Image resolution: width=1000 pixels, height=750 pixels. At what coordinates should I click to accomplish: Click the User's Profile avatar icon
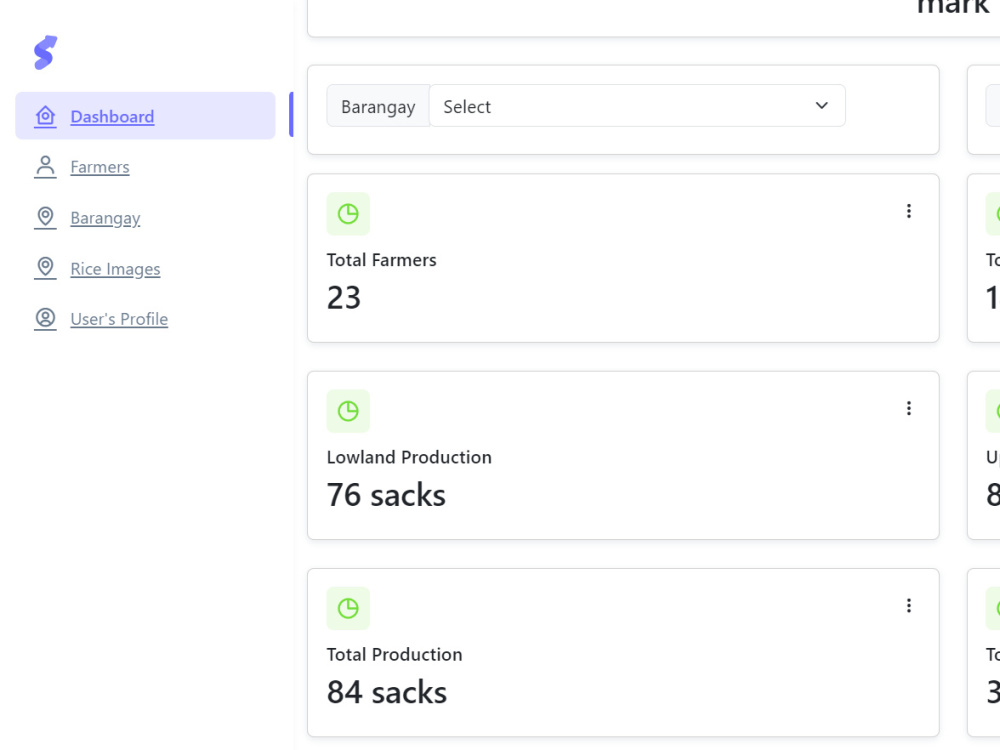click(45, 318)
